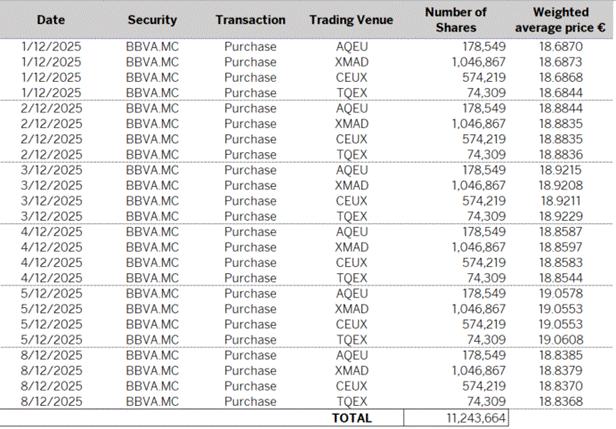Click the price value 18.9215
Viewport: 616px width, 429px height.
(x=561, y=170)
